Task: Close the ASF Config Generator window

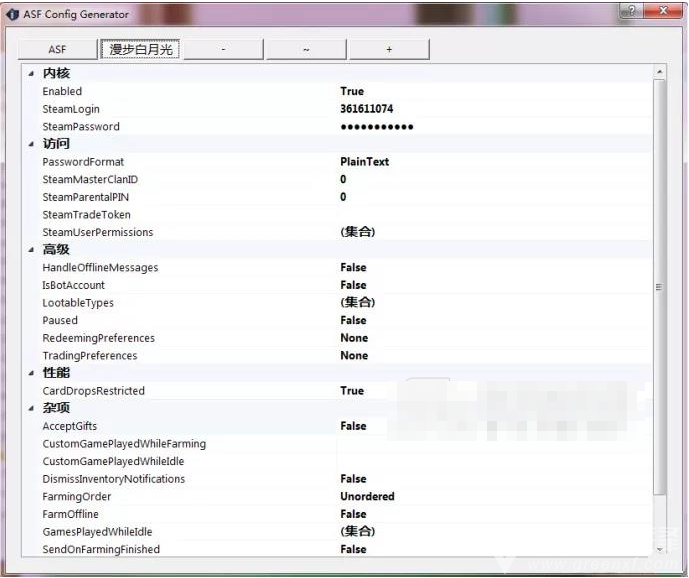Action: [664, 11]
